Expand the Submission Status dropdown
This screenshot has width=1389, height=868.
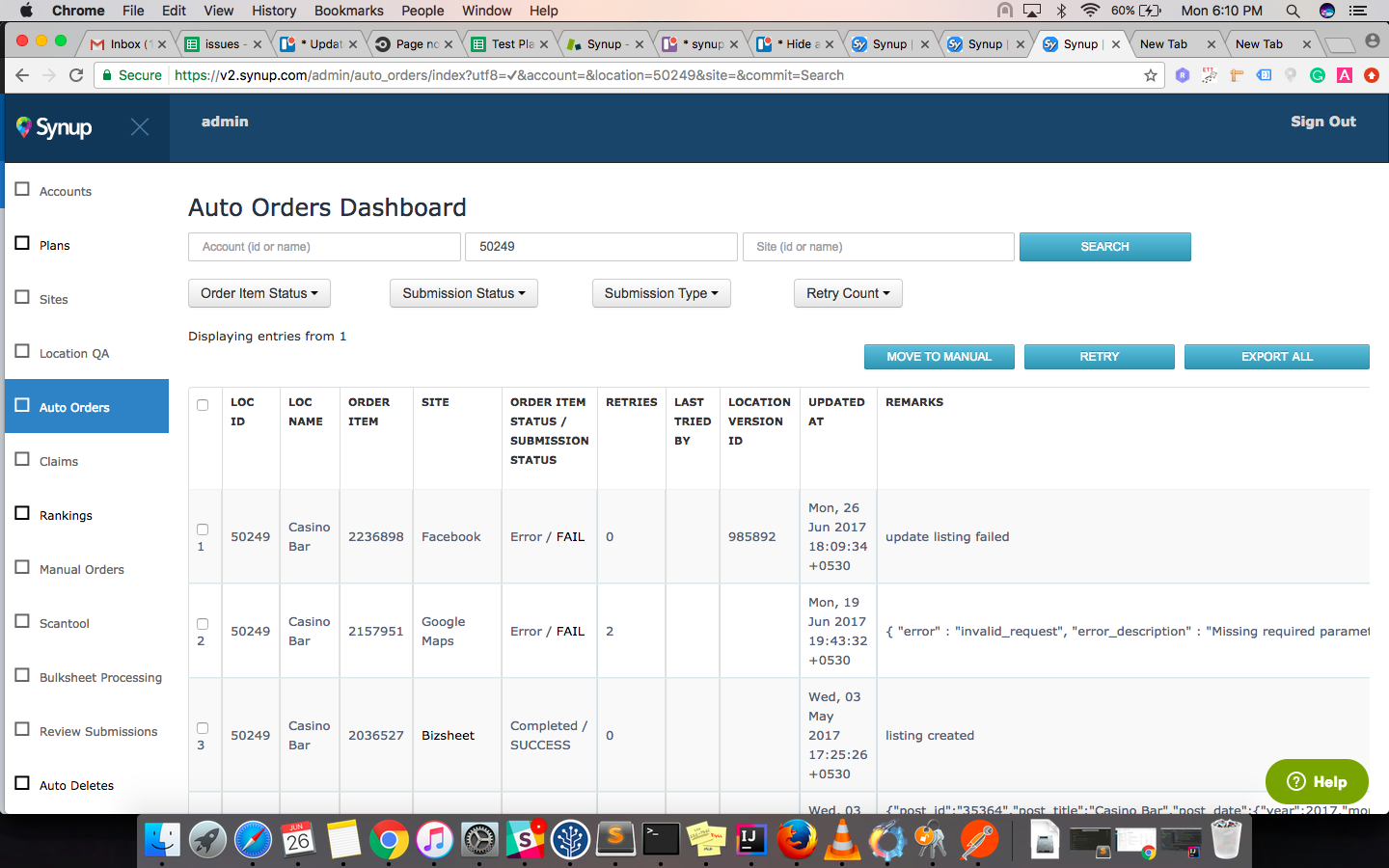(464, 293)
